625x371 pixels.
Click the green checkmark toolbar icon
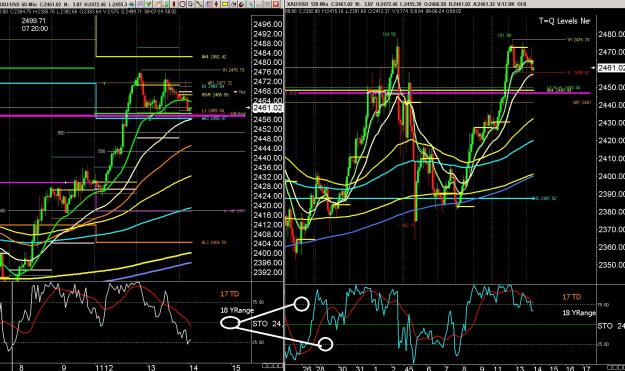pos(148,4)
